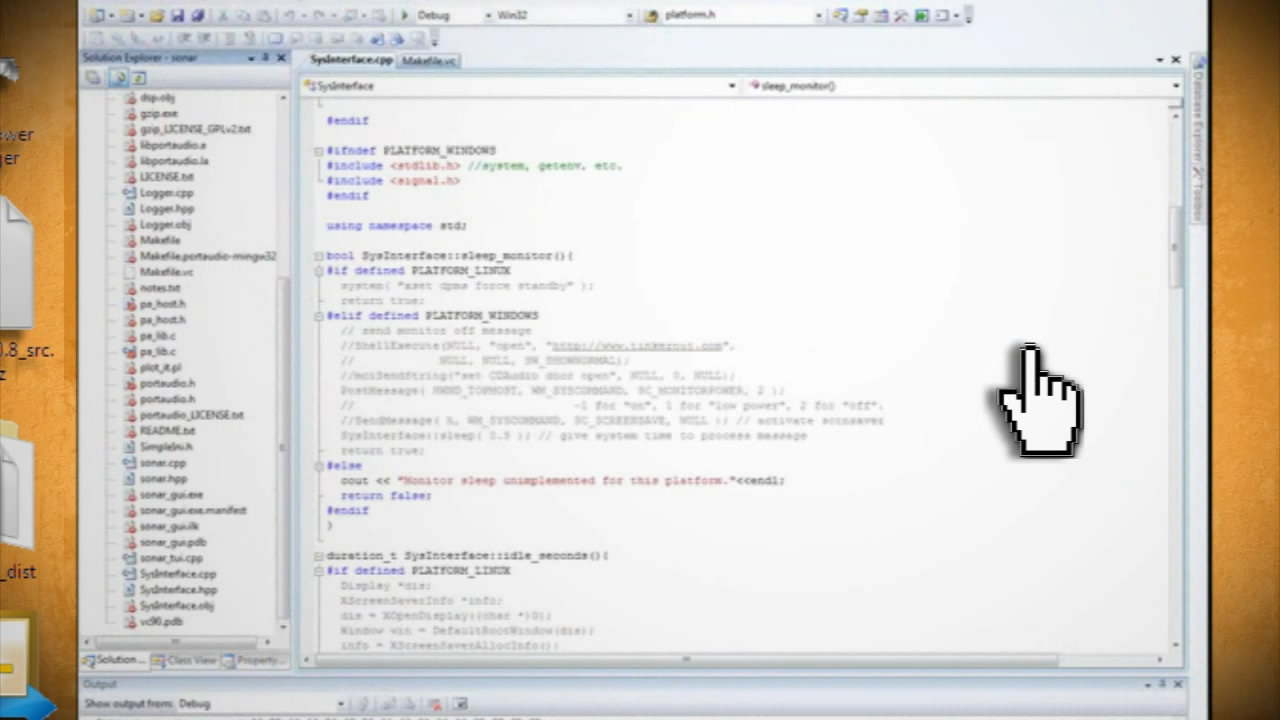
Task: Open the Database Explorer side tab
Action: click(x=1197, y=110)
